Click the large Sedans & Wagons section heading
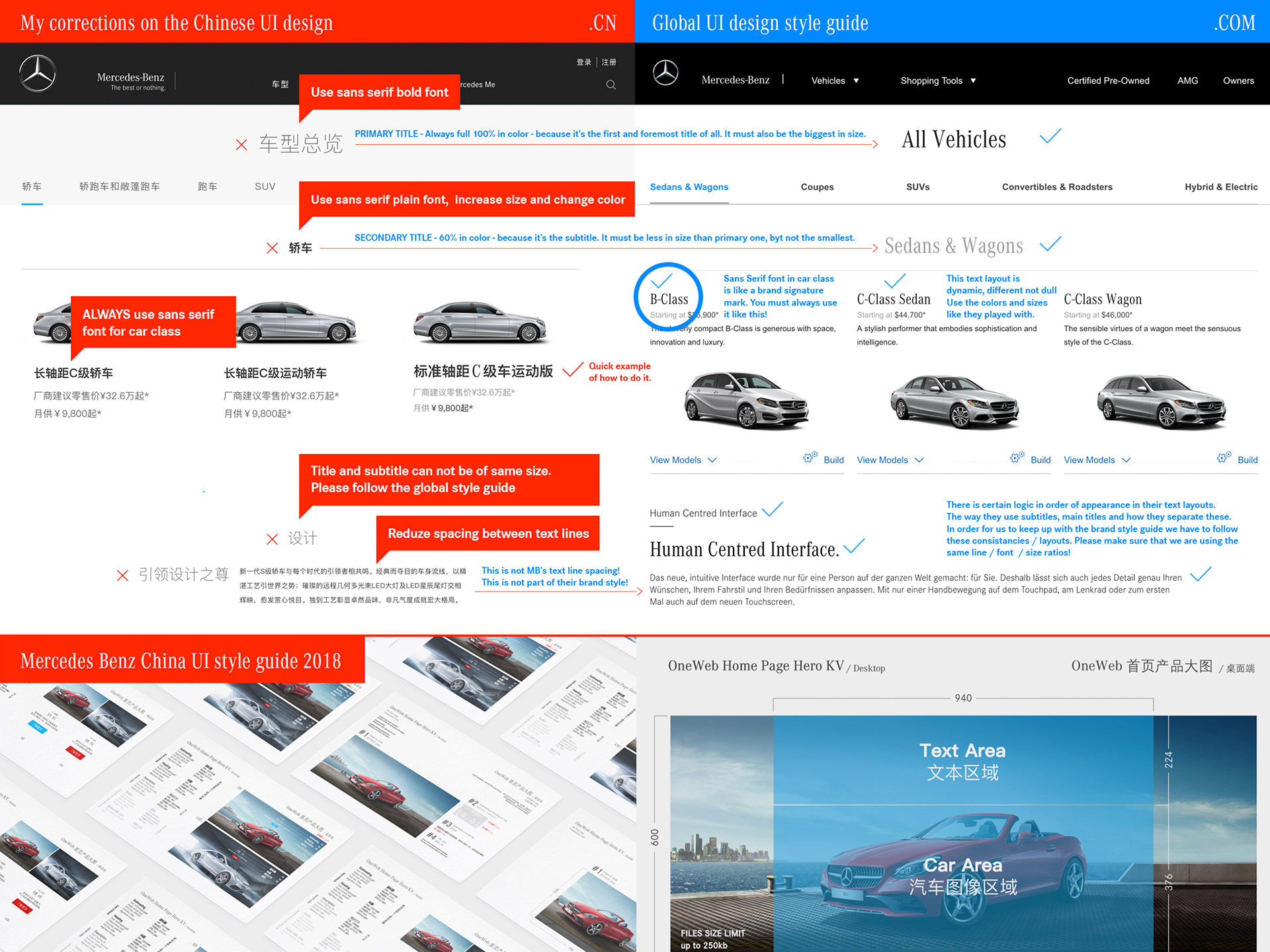This screenshot has width=1270, height=952. pyautogui.click(x=954, y=246)
